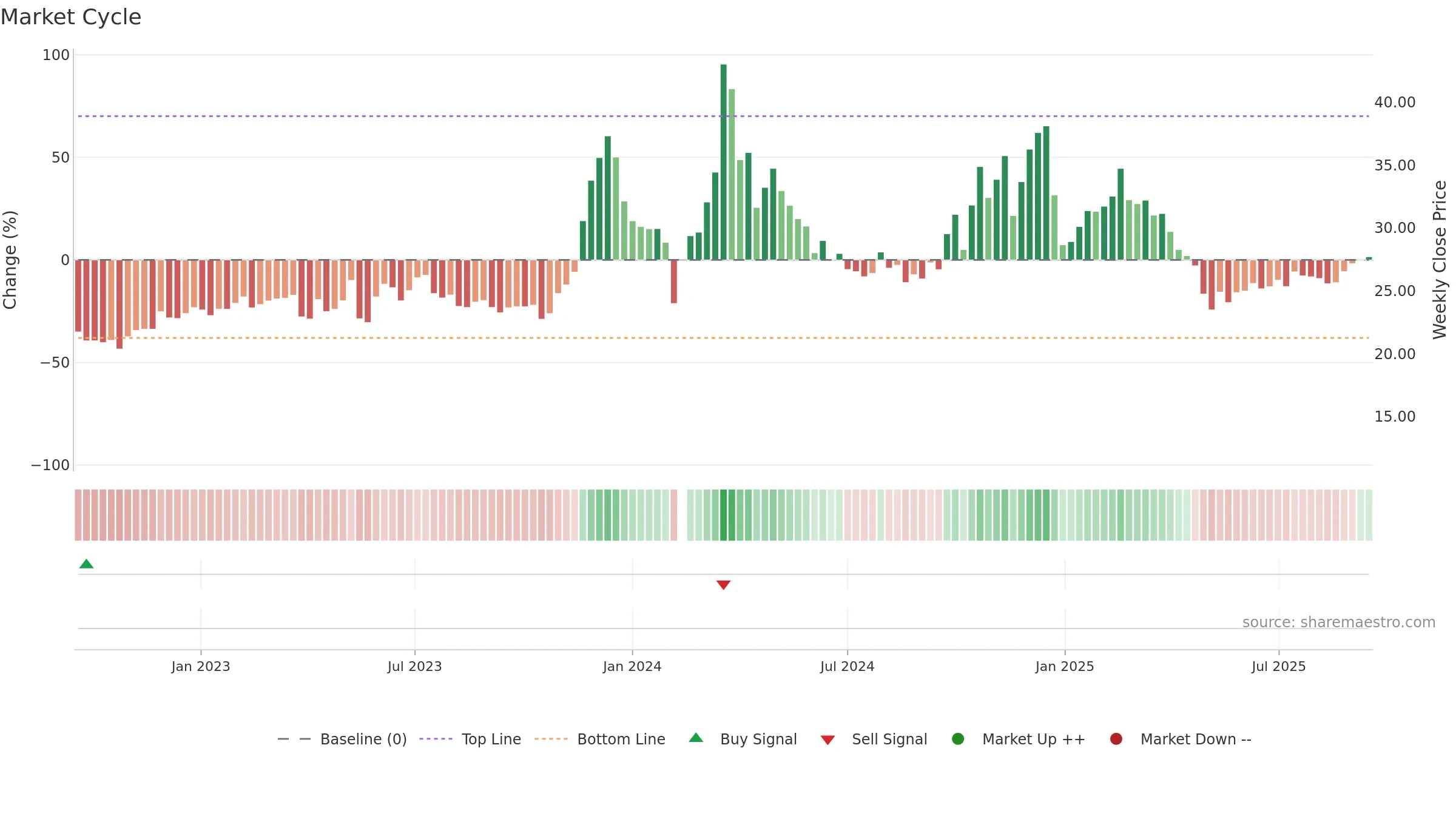Click the 15.00 weekly close price tick
The height and width of the screenshot is (819, 1456).
1395,417
